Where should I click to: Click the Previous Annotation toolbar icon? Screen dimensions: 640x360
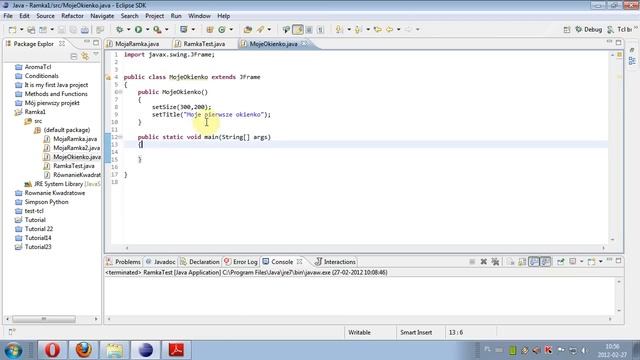pos(358,29)
